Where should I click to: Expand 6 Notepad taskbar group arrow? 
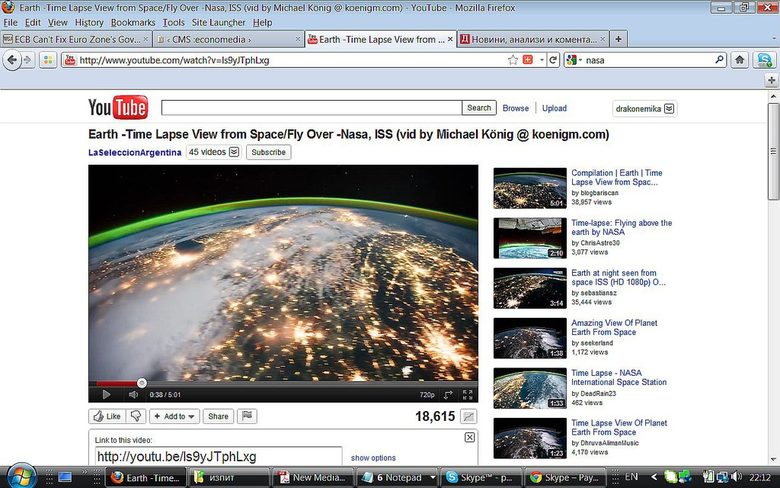click(x=433, y=478)
